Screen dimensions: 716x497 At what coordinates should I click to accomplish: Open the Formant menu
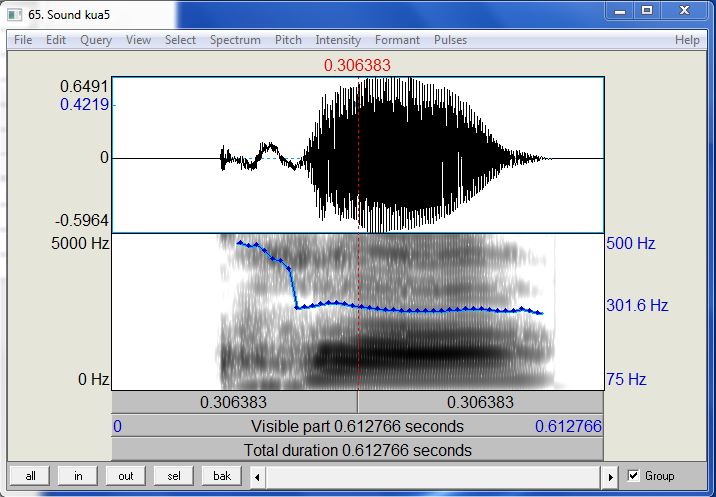(397, 40)
